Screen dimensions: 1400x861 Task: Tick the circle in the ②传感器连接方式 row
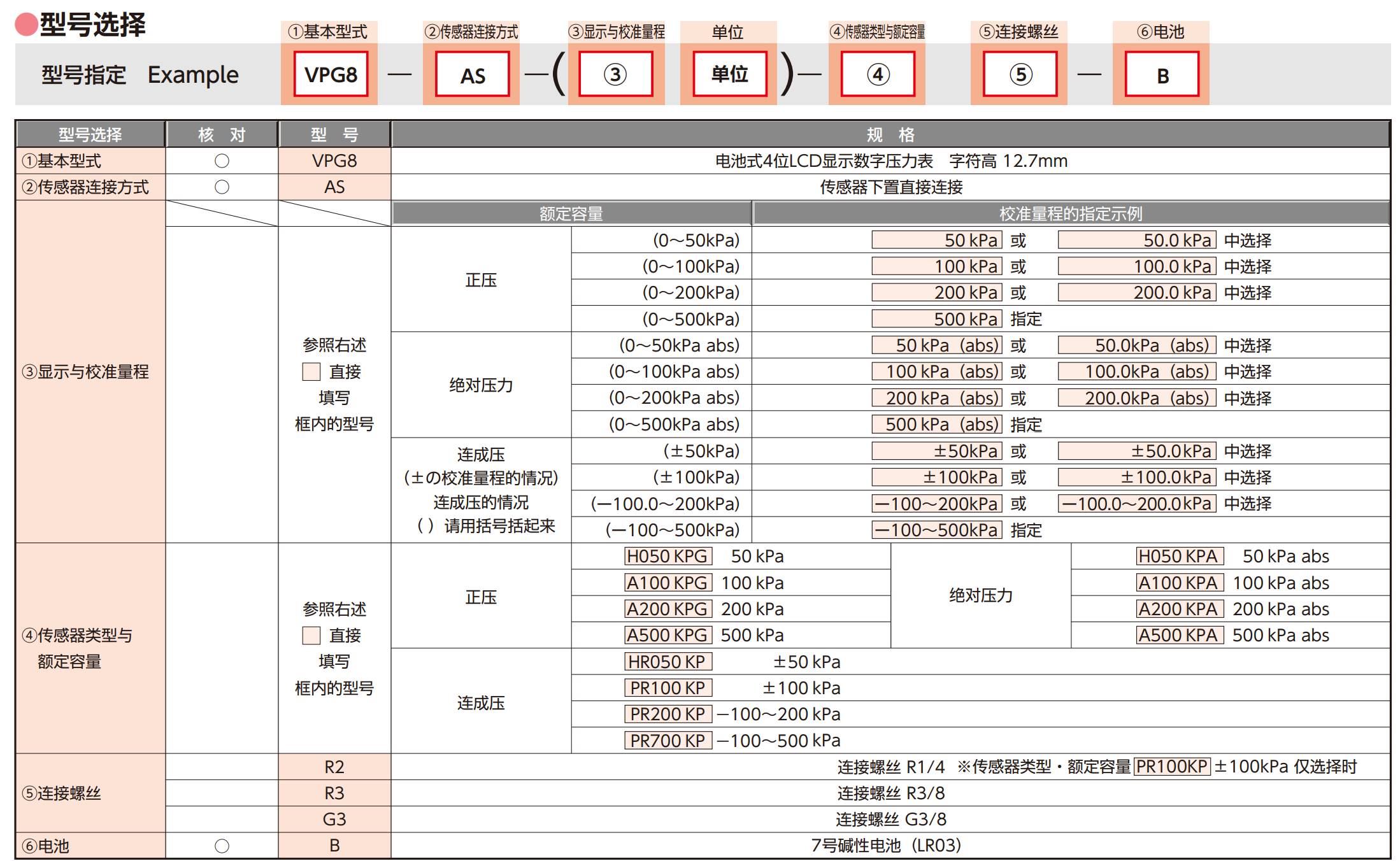(222, 187)
